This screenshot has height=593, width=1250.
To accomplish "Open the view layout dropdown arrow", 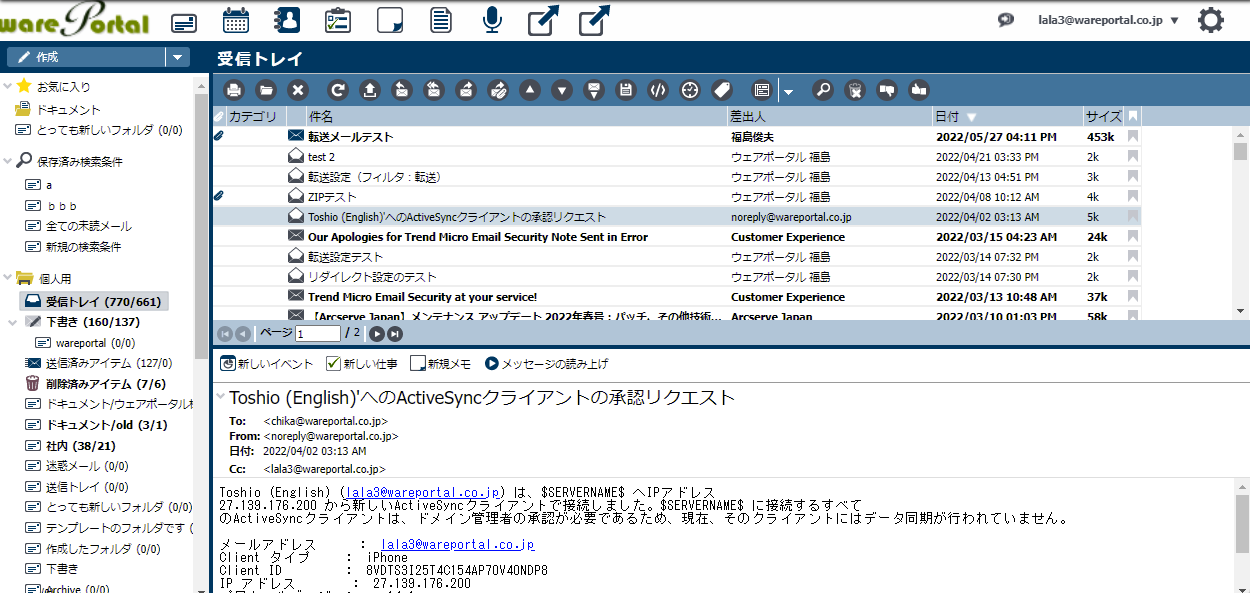I will pyautogui.click(x=788, y=91).
